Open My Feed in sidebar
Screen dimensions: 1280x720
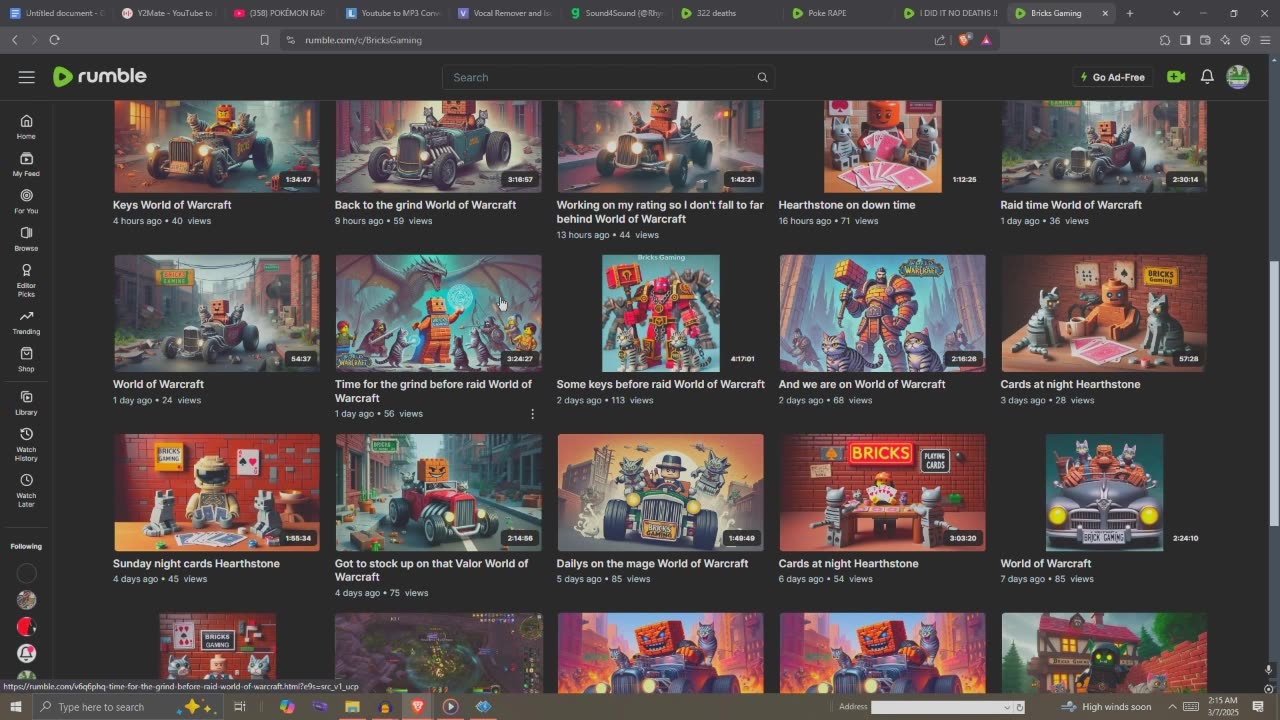26,164
